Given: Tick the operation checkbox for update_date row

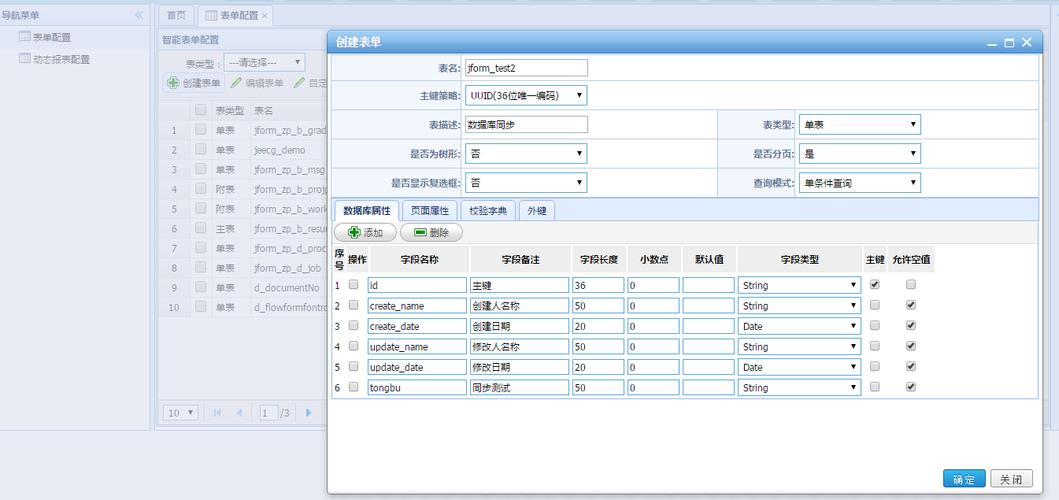Looking at the screenshot, I should click(353, 367).
